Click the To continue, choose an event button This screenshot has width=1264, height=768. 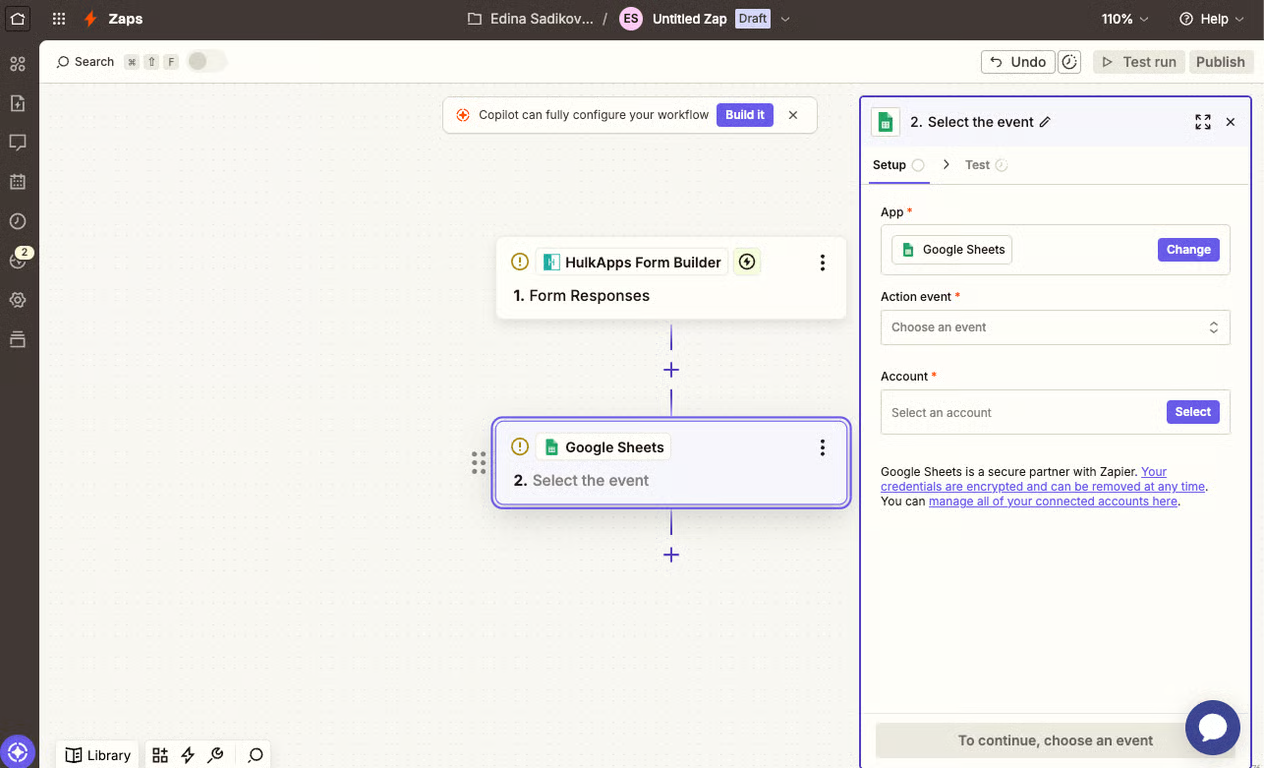[1055, 741]
